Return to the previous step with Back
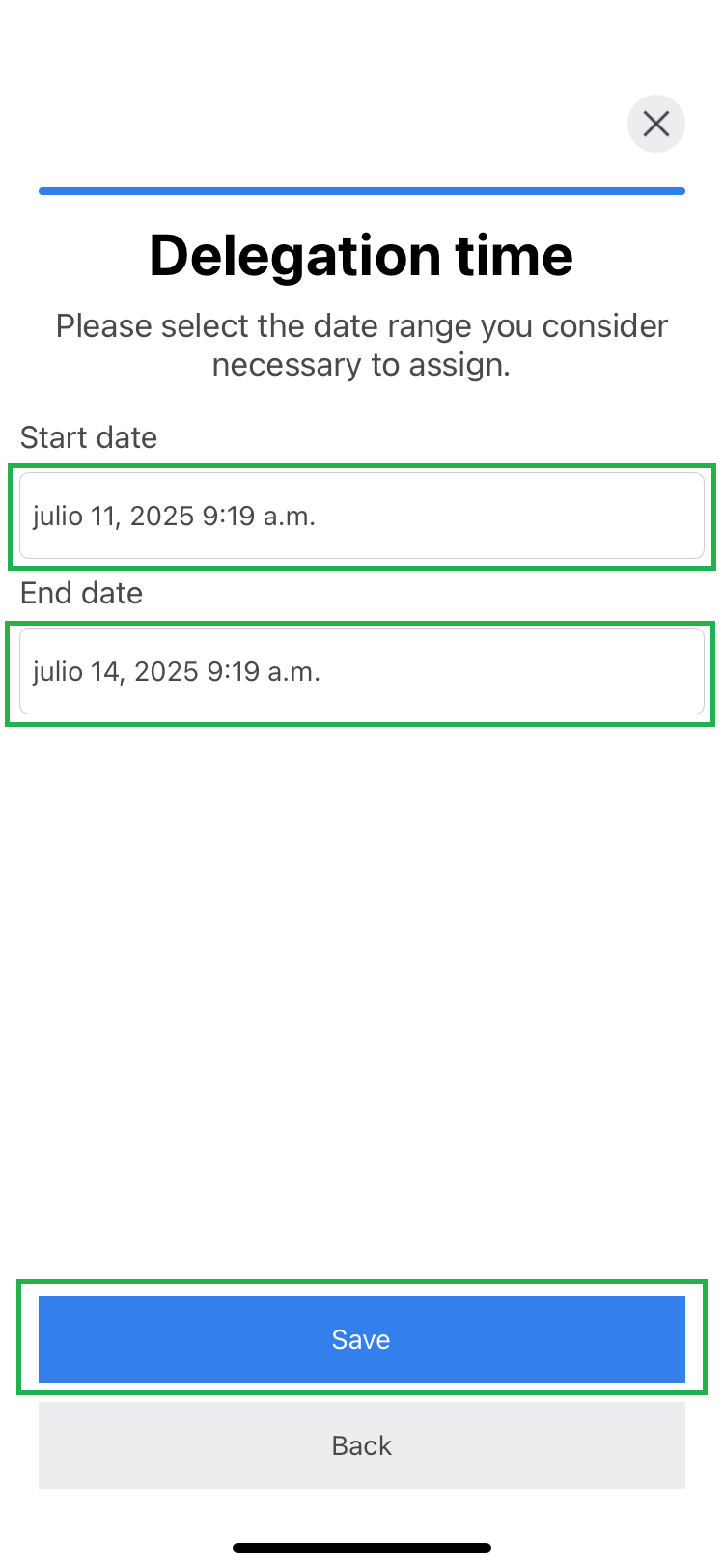724x1568 pixels. point(362,1445)
